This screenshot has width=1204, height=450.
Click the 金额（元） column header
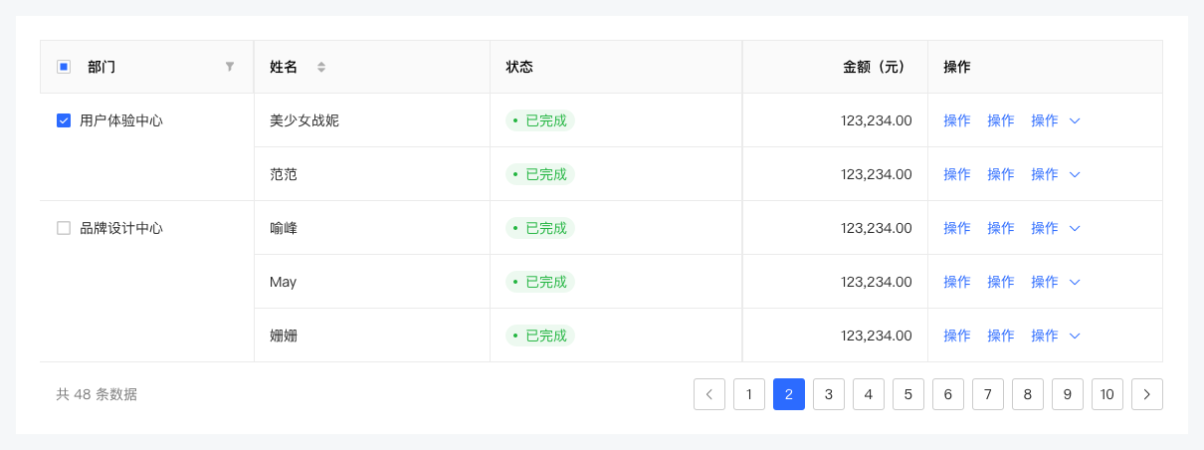pyautogui.click(x=873, y=67)
